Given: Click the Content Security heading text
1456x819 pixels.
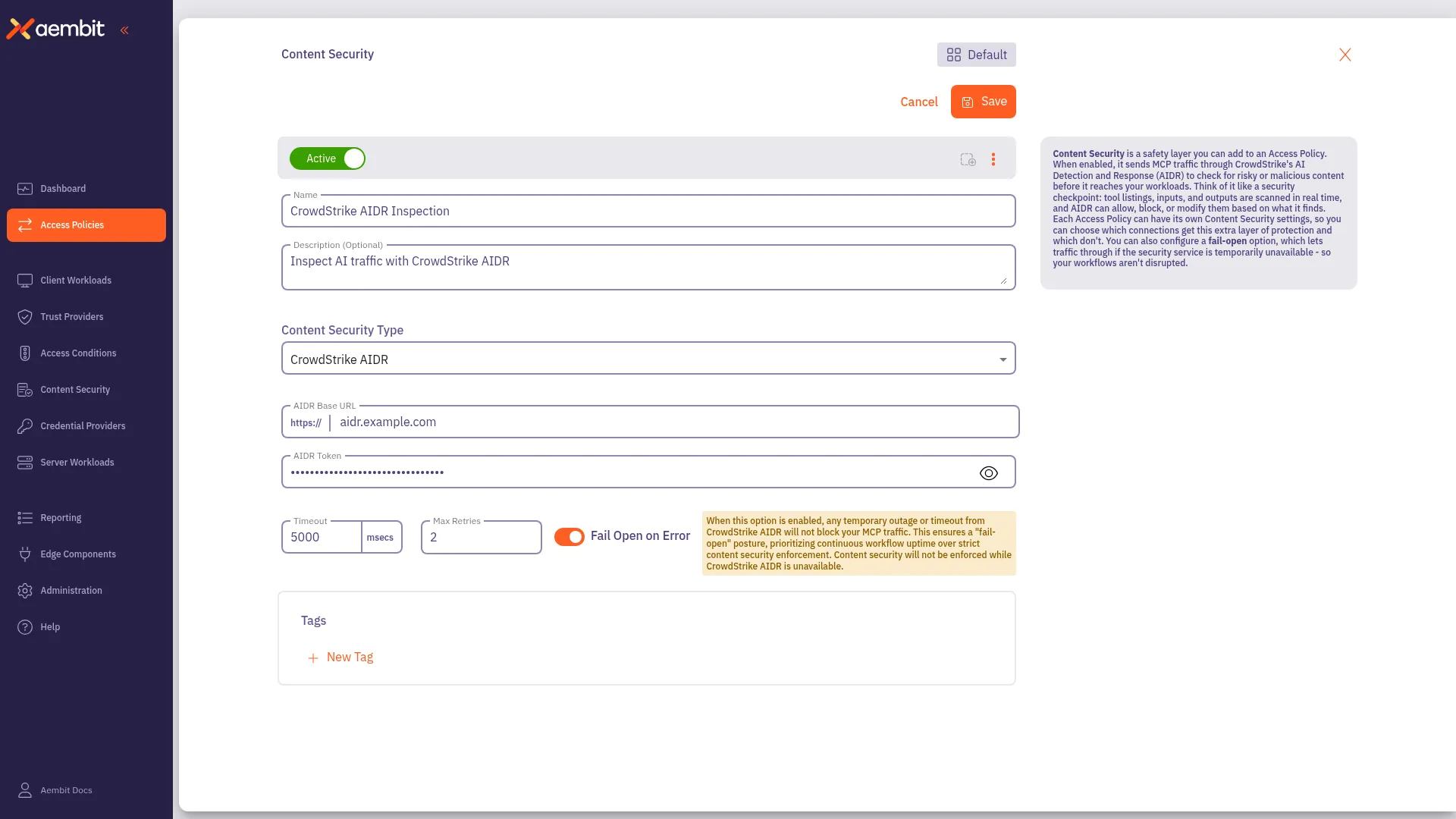Looking at the screenshot, I should (x=328, y=54).
